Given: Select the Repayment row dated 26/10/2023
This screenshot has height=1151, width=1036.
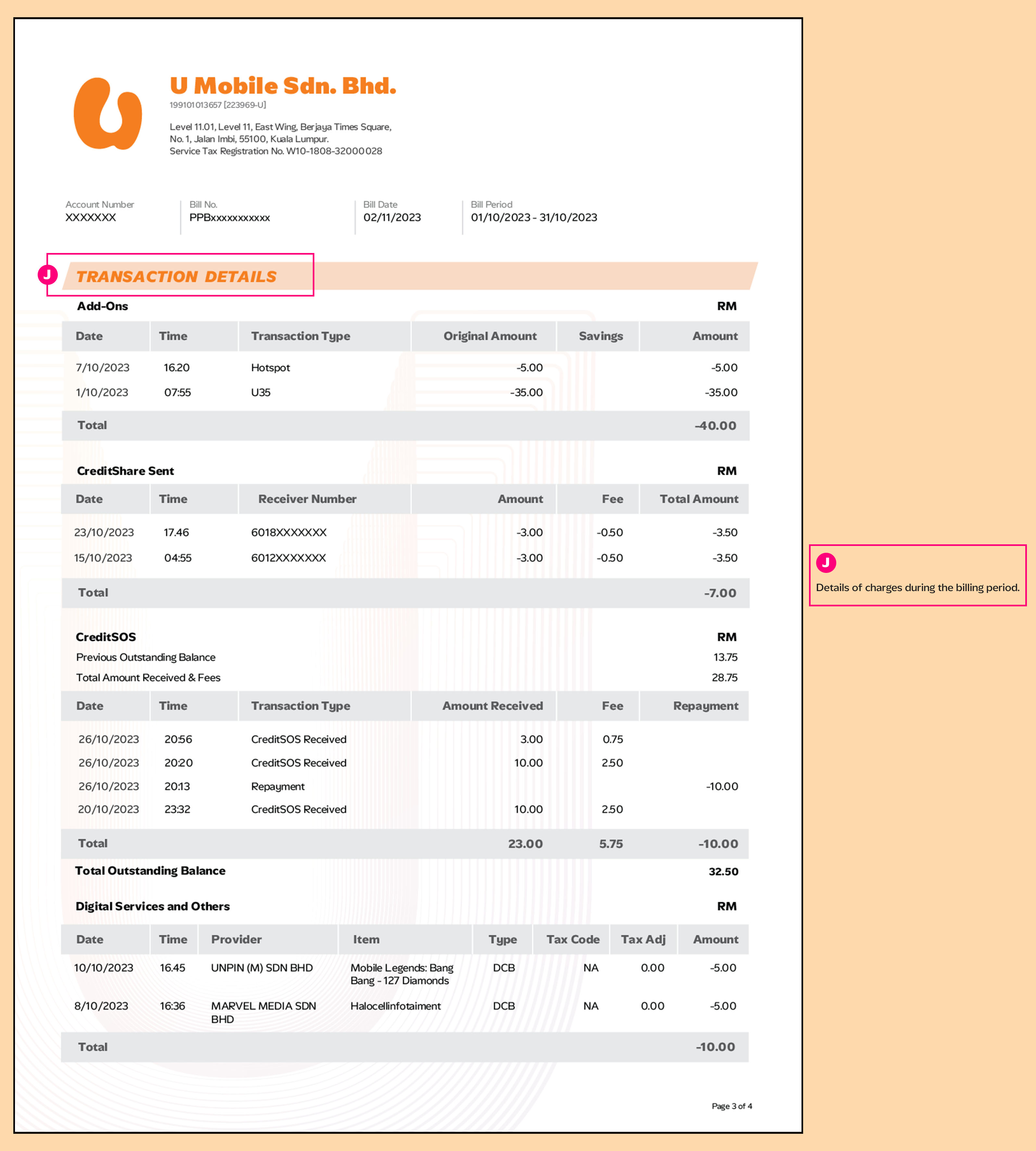Looking at the screenshot, I should [x=278, y=786].
